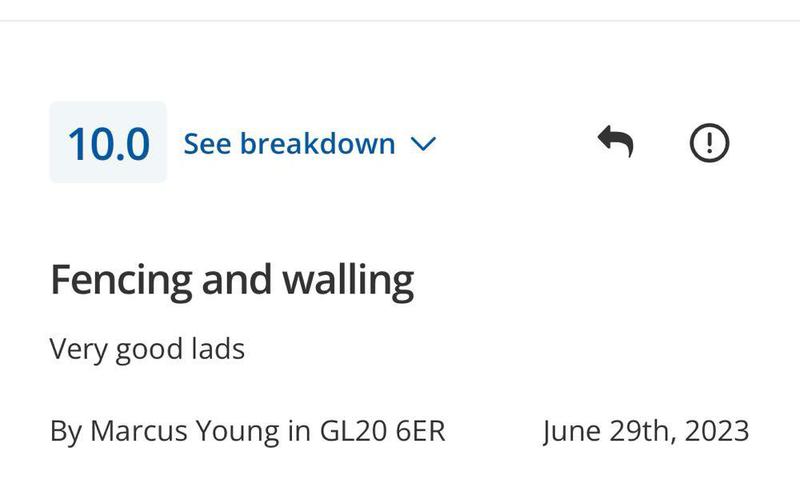The width and height of the screenshot is (800, 503).
Task: Open the See breakdown link
Action: tap(290, 143)
